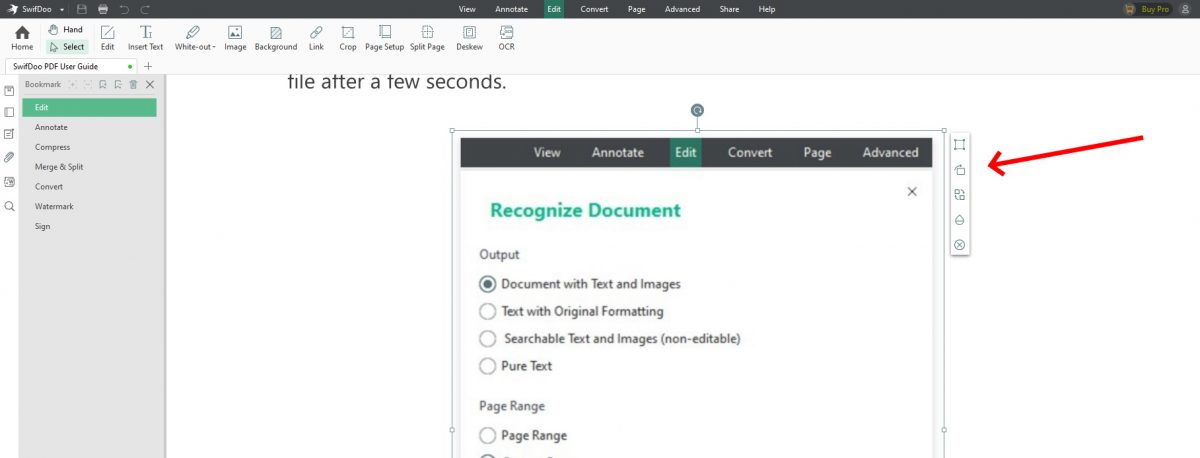Go to the Merge & Split bookmark
This screenshot has height=458, width=1200.
(x=59, y=167)
